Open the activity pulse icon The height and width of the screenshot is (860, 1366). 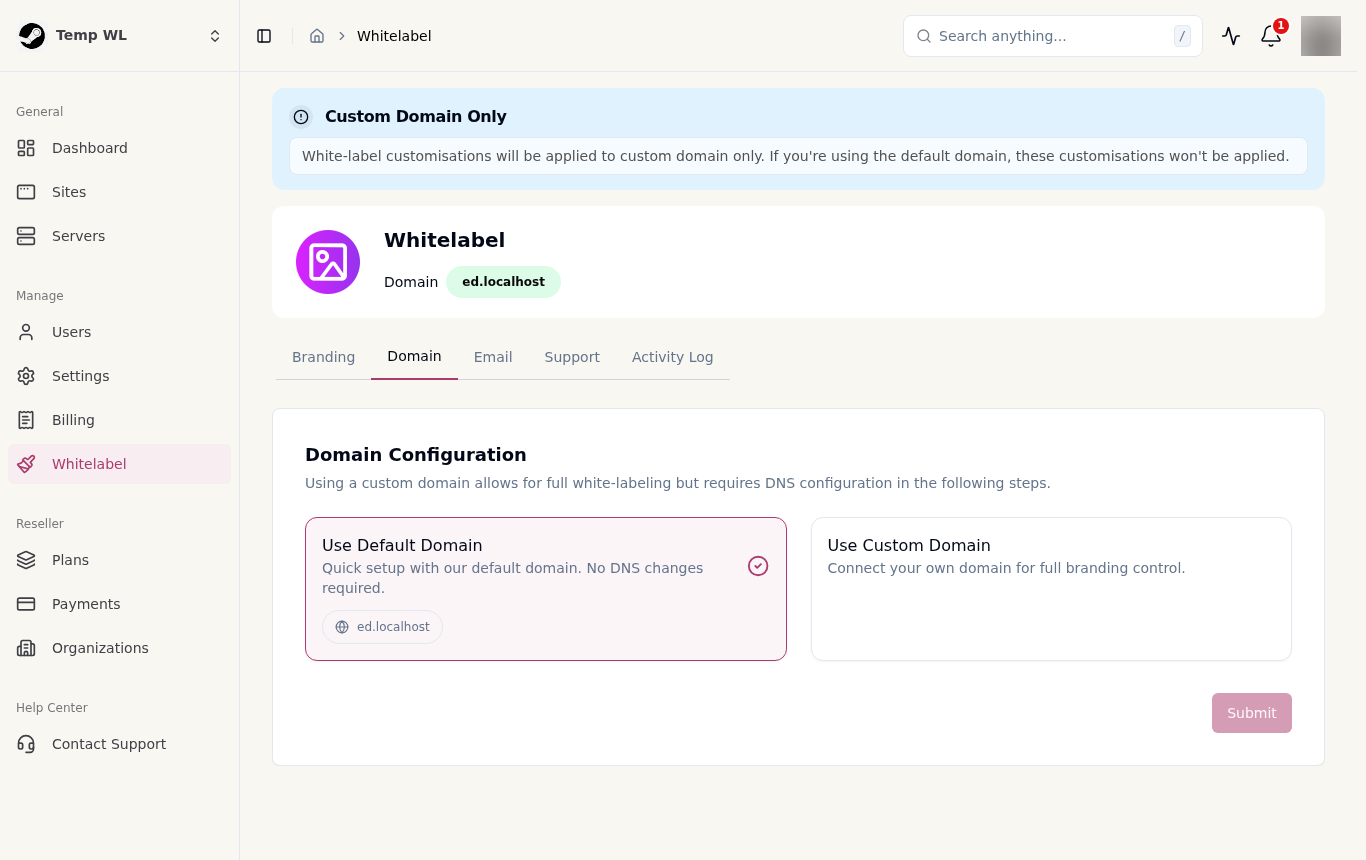[x=1231, y=36]
